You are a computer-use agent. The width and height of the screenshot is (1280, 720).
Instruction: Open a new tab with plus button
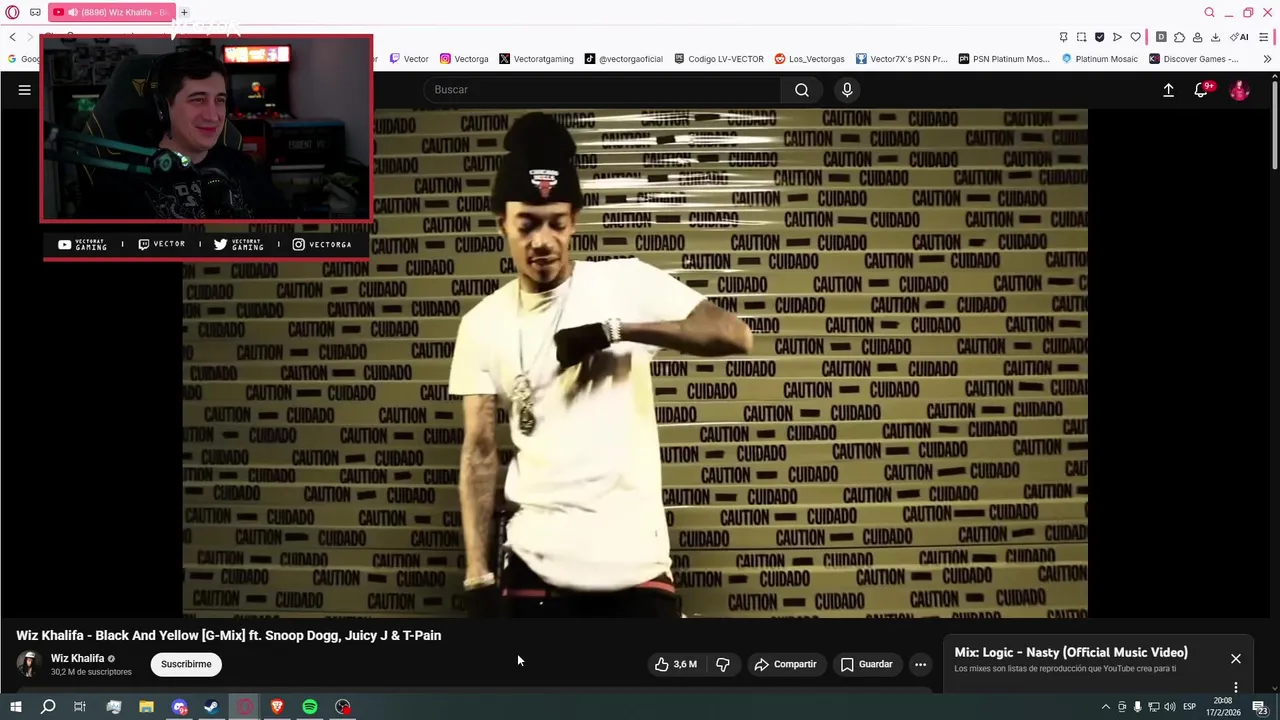coord(184,12)
